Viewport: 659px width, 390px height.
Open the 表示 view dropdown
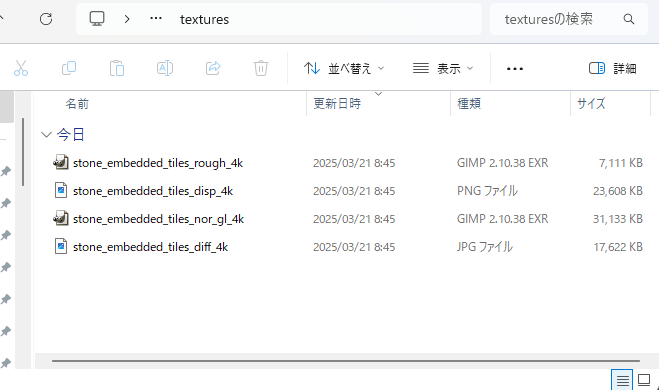pos(443,68)
